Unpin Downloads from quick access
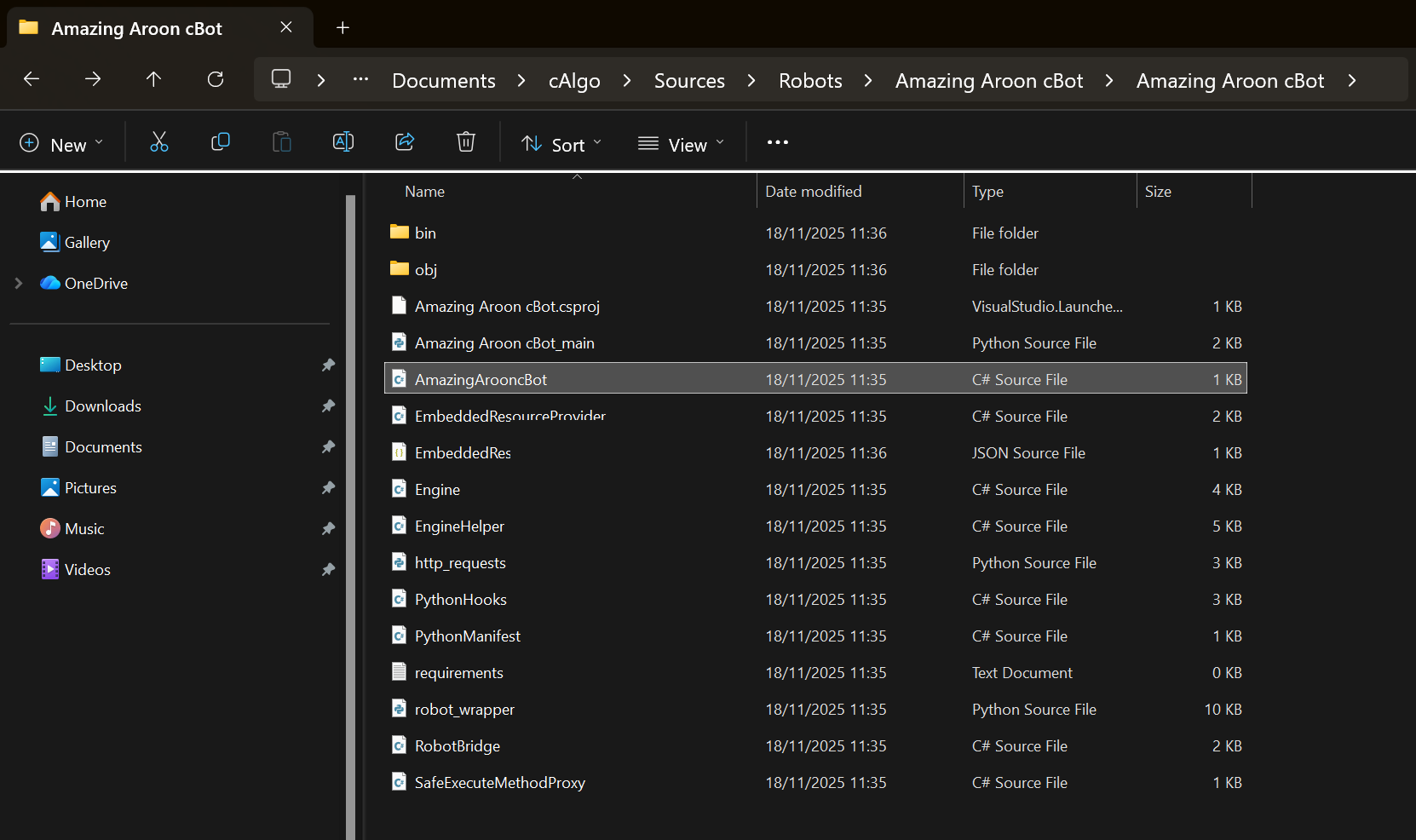The height and width of the screenshot is (840, 1416). [328, 406]
